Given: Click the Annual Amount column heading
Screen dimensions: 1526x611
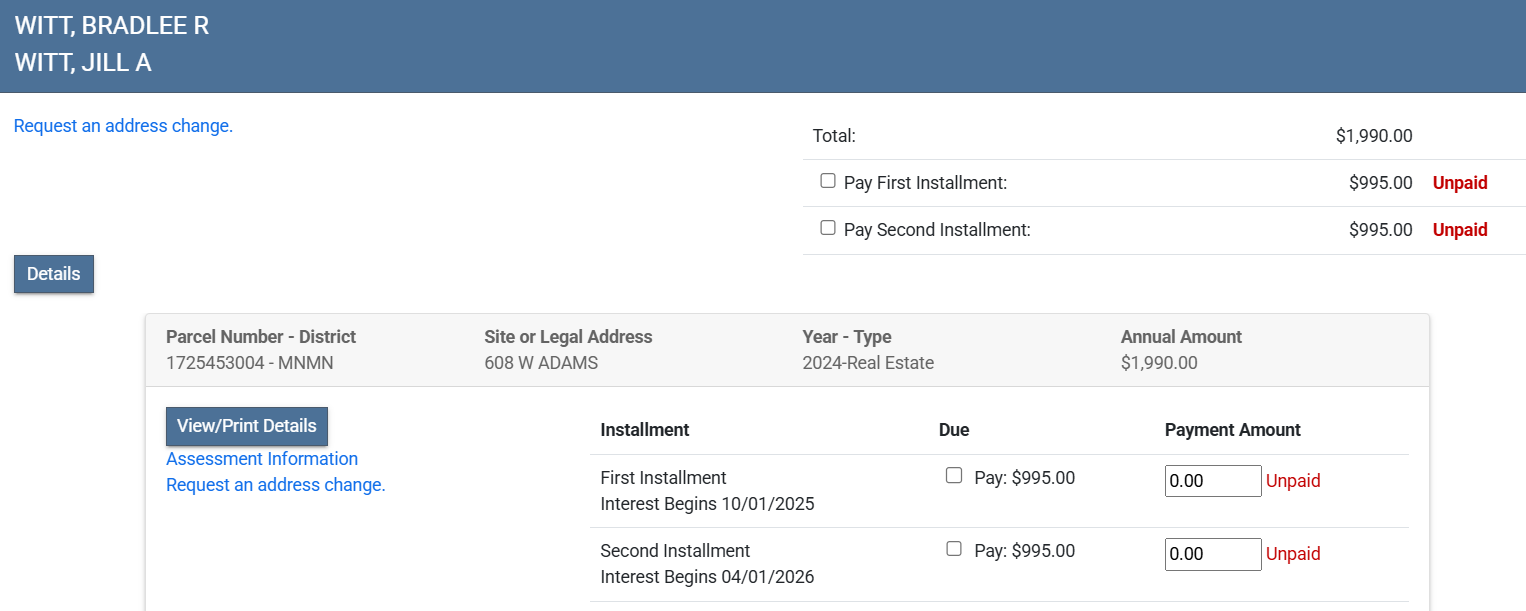Looking at the screenshot, I should coord(1181,337).
